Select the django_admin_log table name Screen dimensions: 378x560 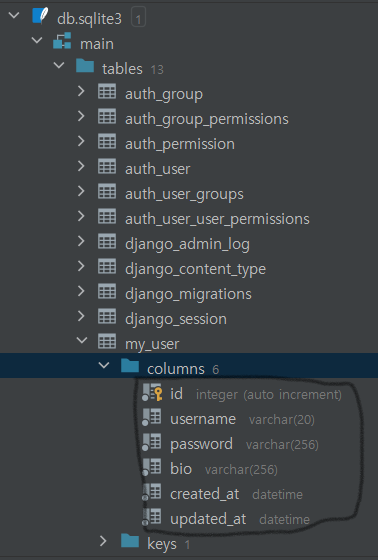[x=188, y=245]
